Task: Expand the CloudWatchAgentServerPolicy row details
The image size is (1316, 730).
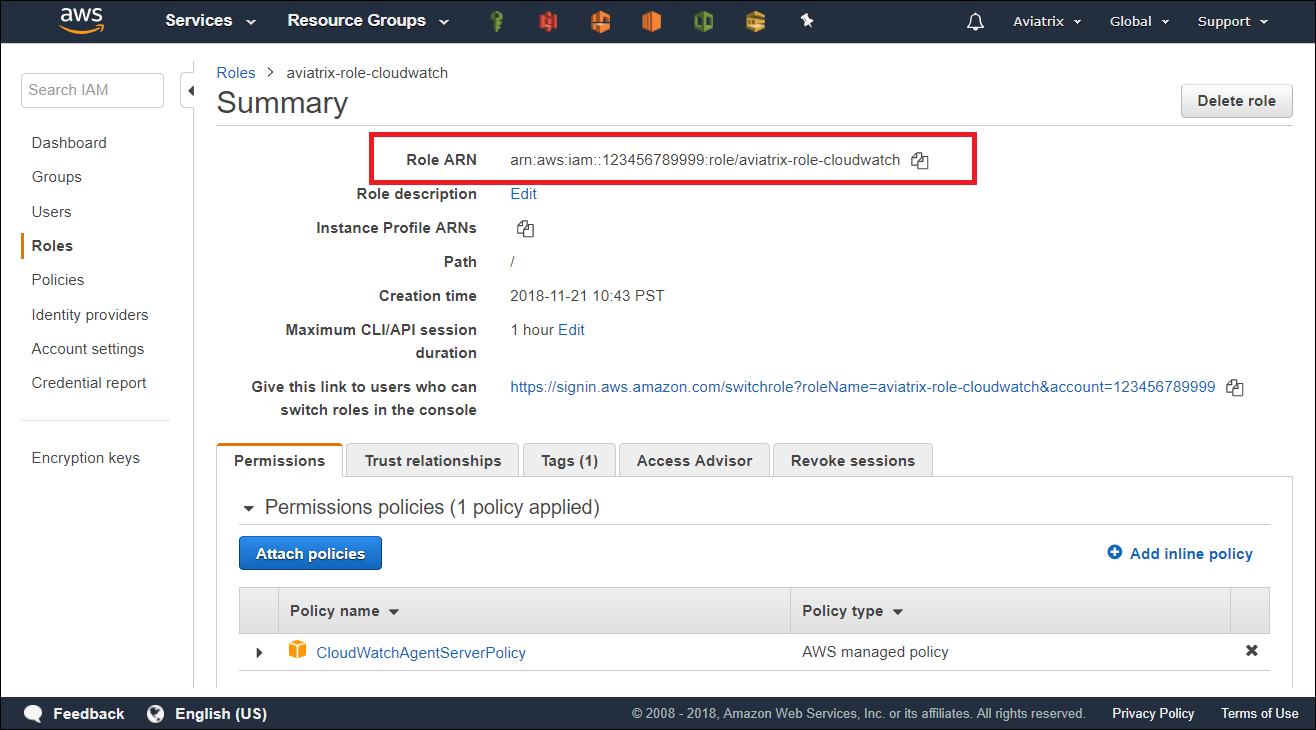Action: click(x=259, y=652)
